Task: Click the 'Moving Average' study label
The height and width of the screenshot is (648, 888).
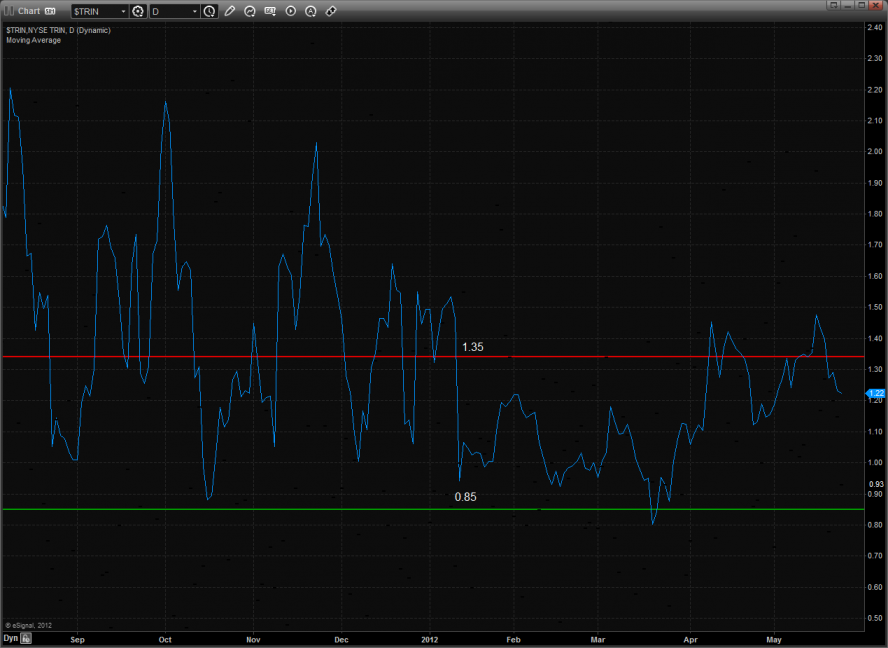Action: [x=33, y=40]
